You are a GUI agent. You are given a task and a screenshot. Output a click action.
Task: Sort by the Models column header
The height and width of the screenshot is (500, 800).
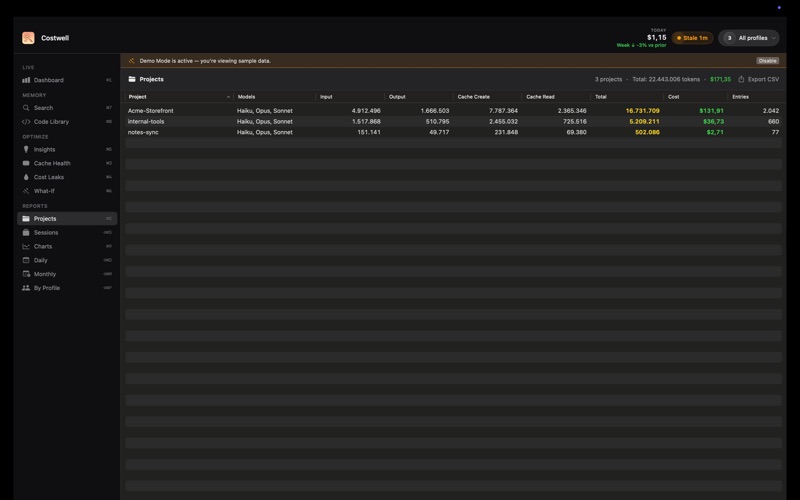pos(246,97)
